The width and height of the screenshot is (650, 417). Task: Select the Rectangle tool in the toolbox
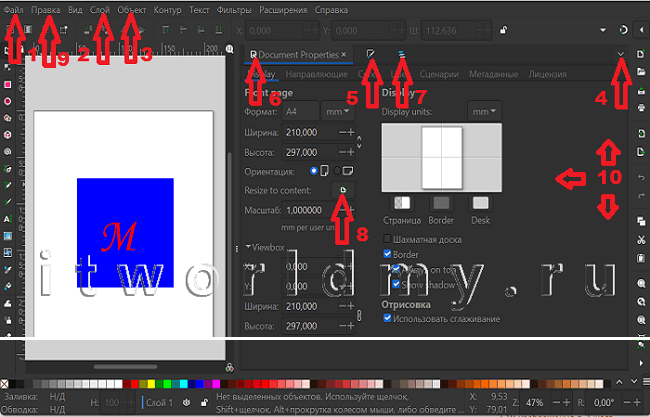point(7,85)
